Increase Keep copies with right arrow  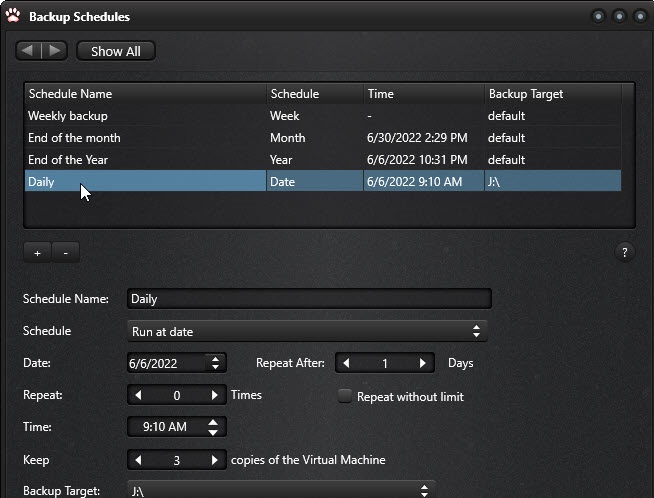[x=214, y=460]
